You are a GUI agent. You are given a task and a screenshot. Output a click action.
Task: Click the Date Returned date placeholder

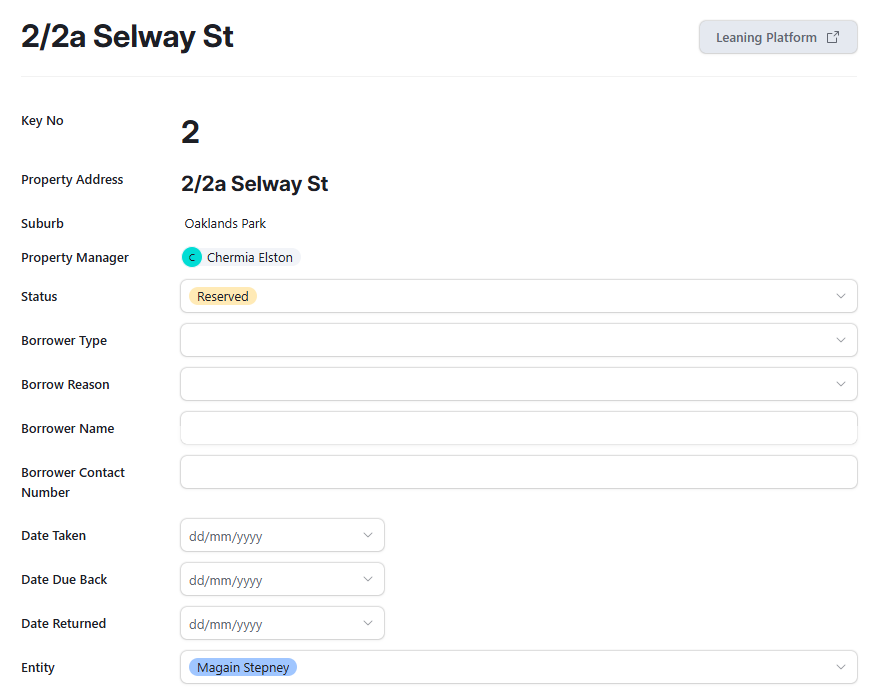pos(226,625)
